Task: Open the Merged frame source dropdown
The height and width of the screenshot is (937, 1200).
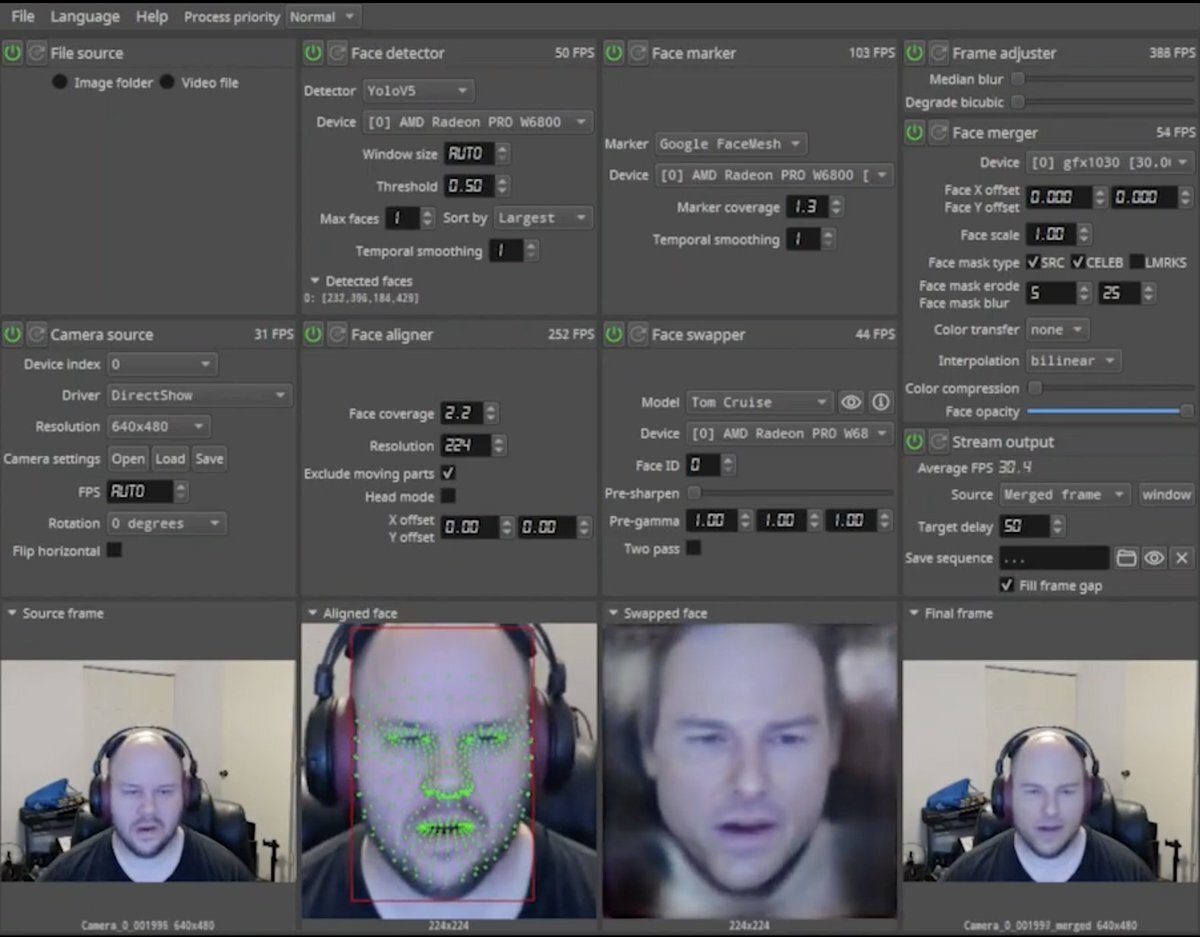Action: (1065, 494)
